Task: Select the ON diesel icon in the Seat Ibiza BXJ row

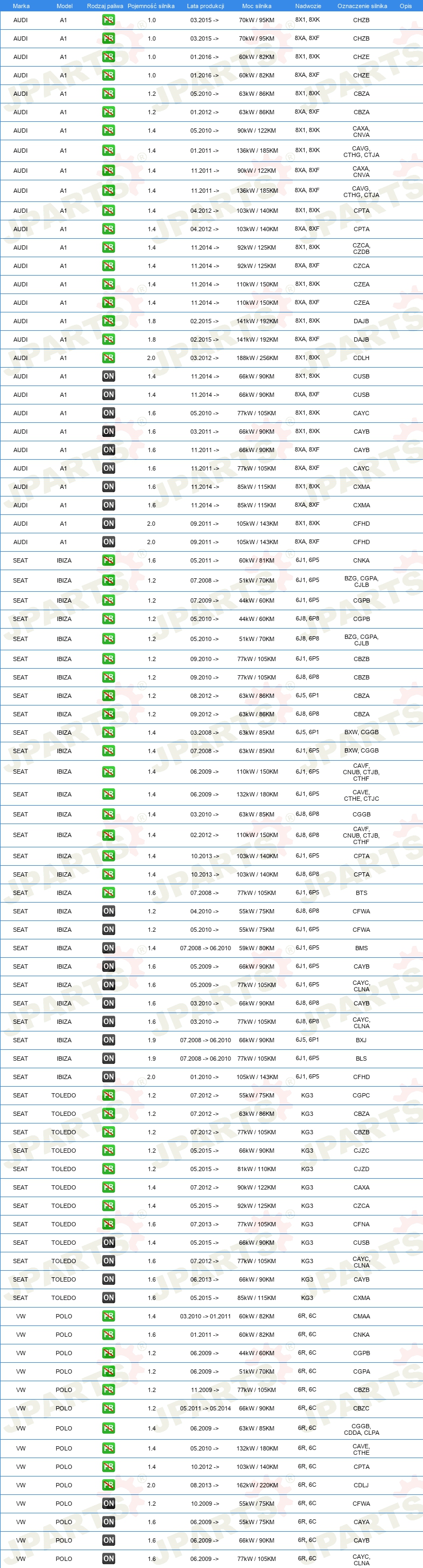Action: point(108,1040)
